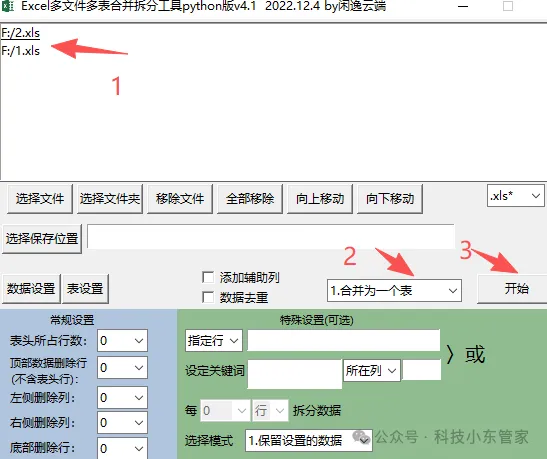Minimize the Excel merge tool window

463,6
